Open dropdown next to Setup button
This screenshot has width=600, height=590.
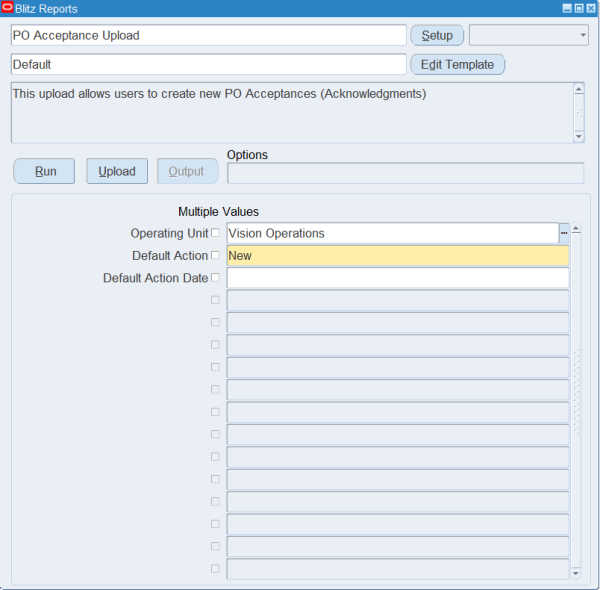click(528, 35)
